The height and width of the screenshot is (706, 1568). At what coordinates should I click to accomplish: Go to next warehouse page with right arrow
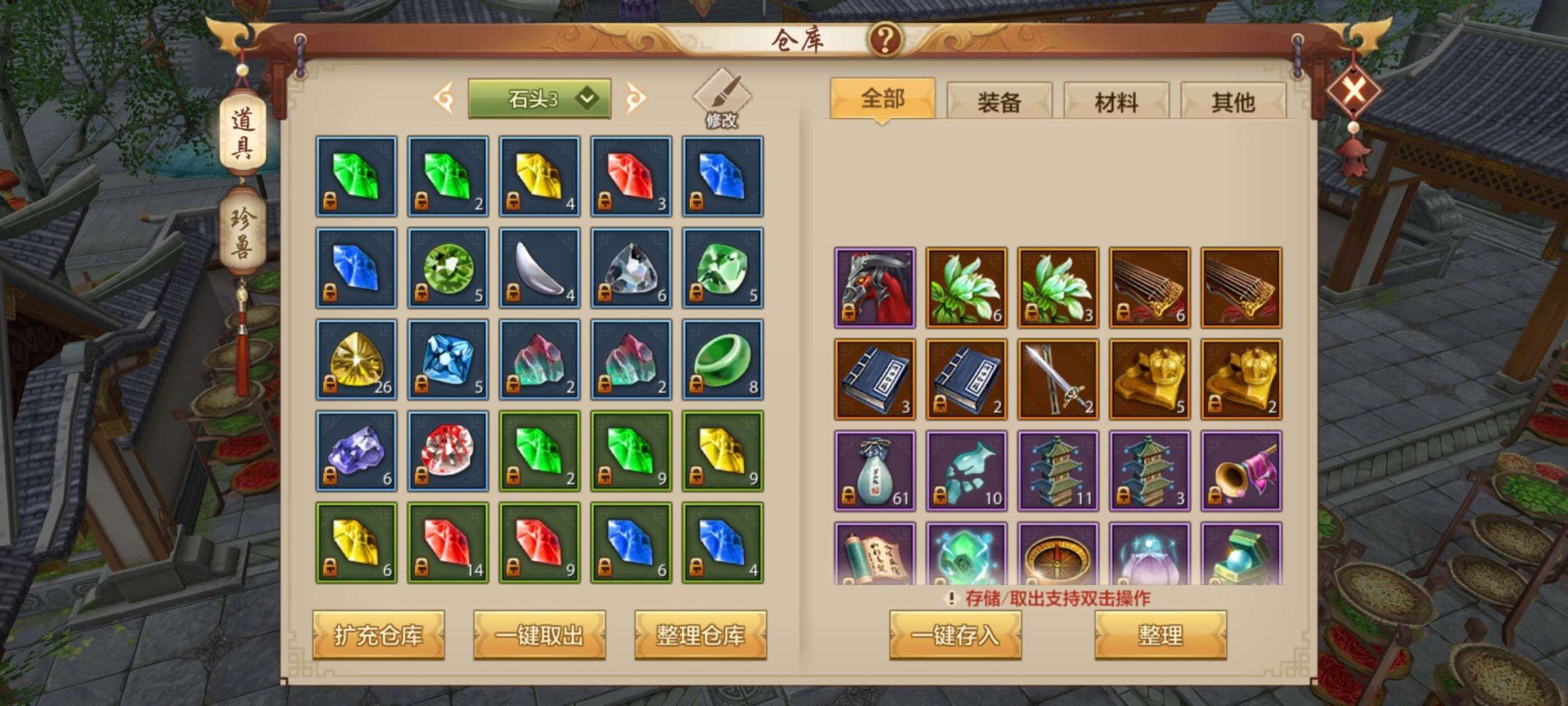tap(636, 99)
